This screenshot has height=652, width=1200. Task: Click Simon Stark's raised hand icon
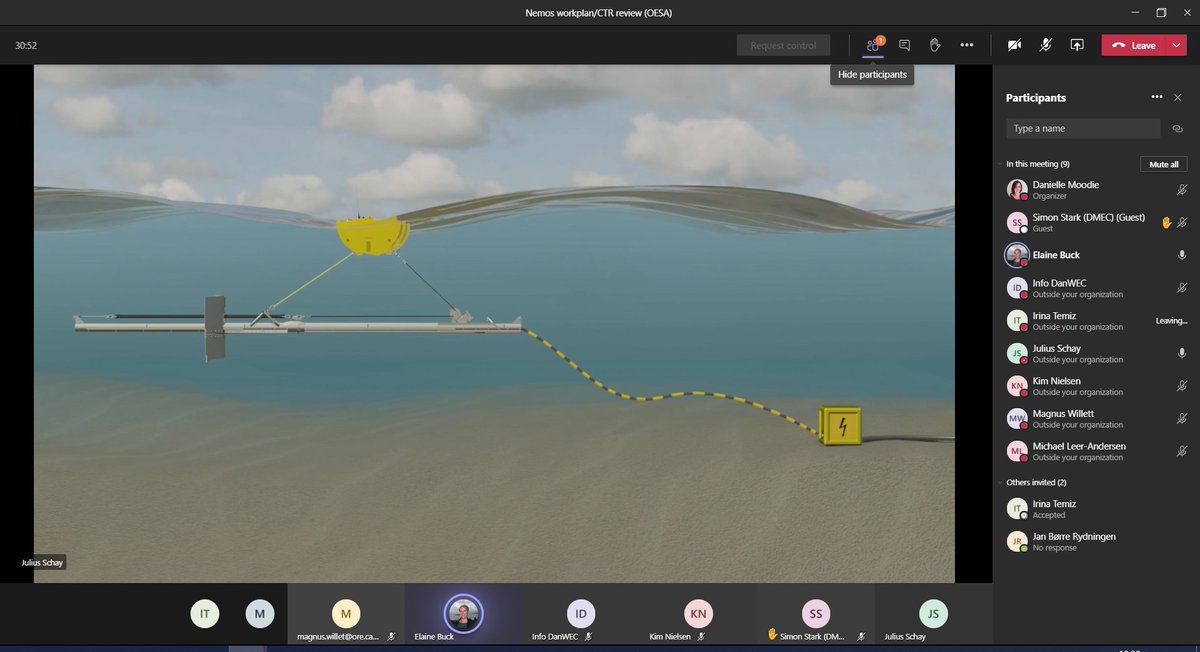[1166, 221]
